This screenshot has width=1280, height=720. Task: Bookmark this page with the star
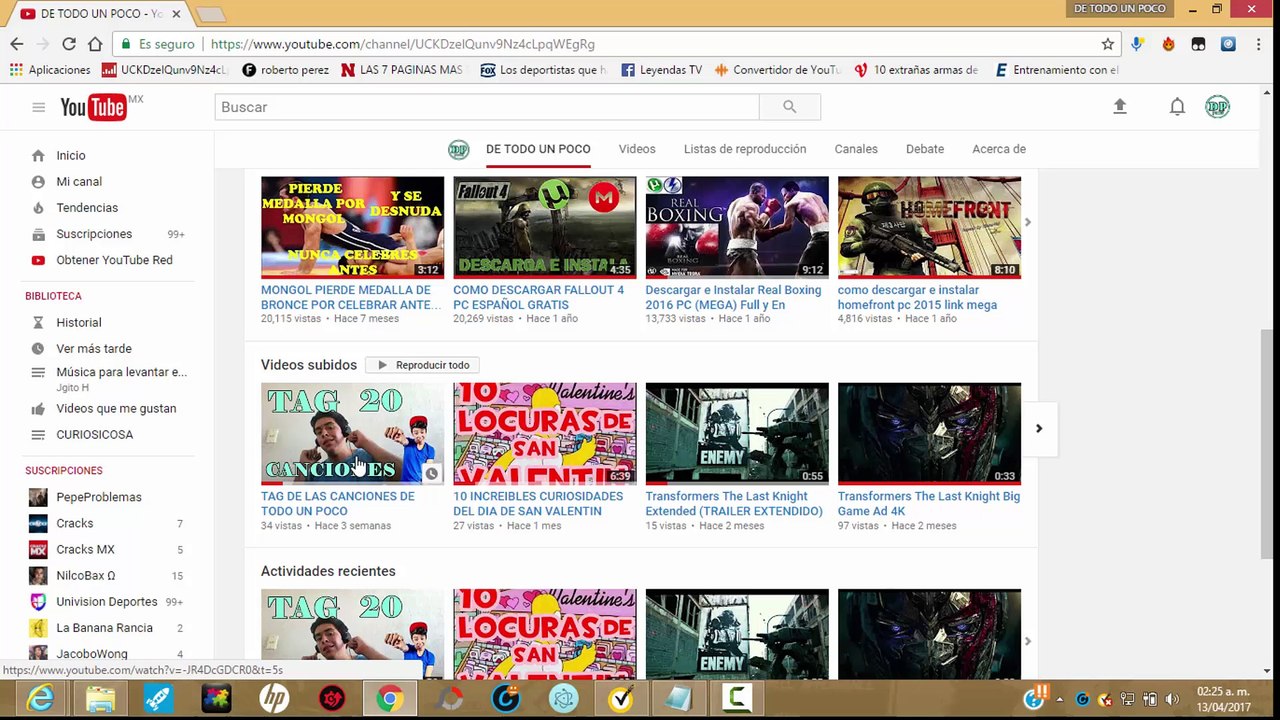pos(1108,44)
